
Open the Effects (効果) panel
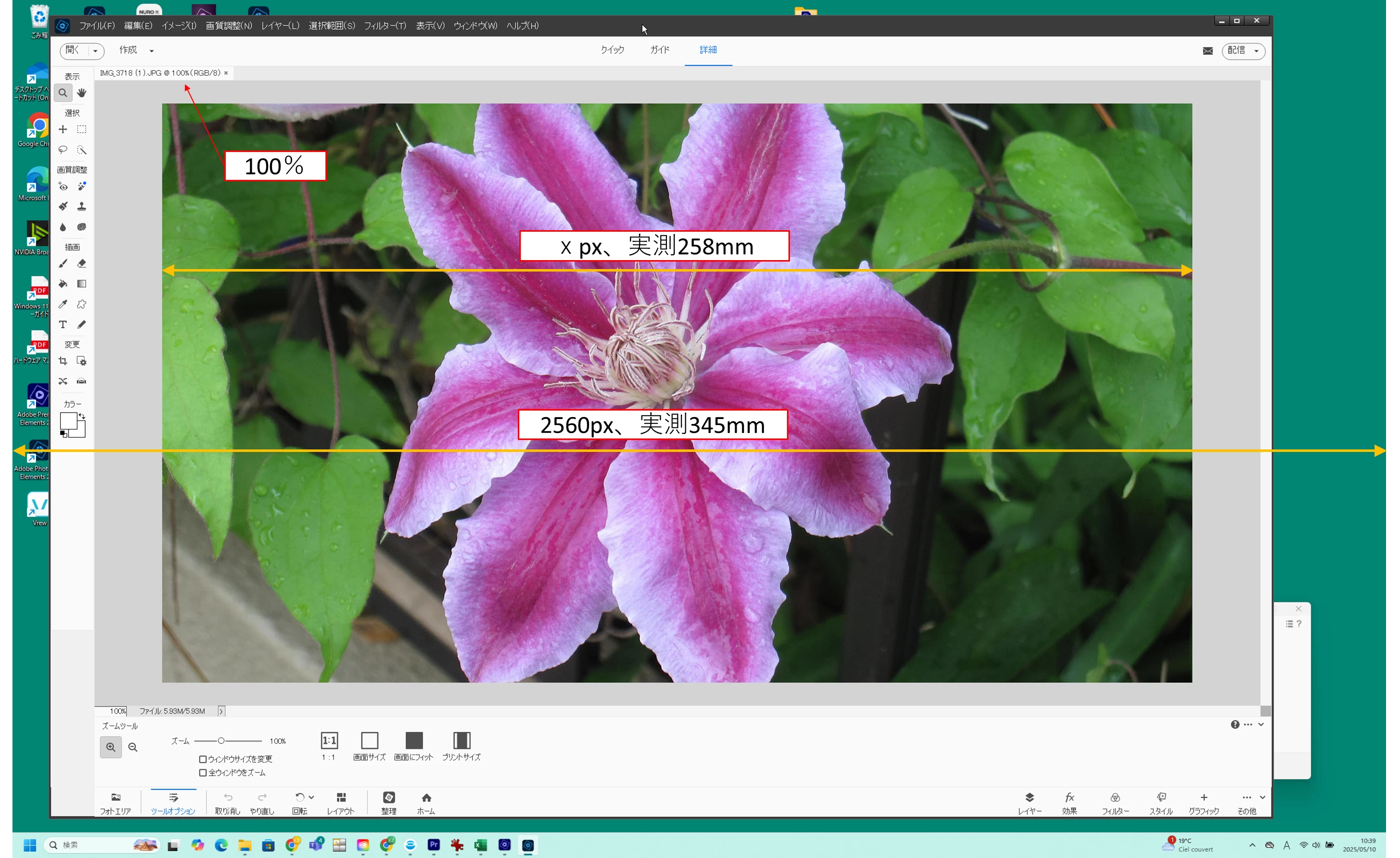click(x=1070, y=802)
